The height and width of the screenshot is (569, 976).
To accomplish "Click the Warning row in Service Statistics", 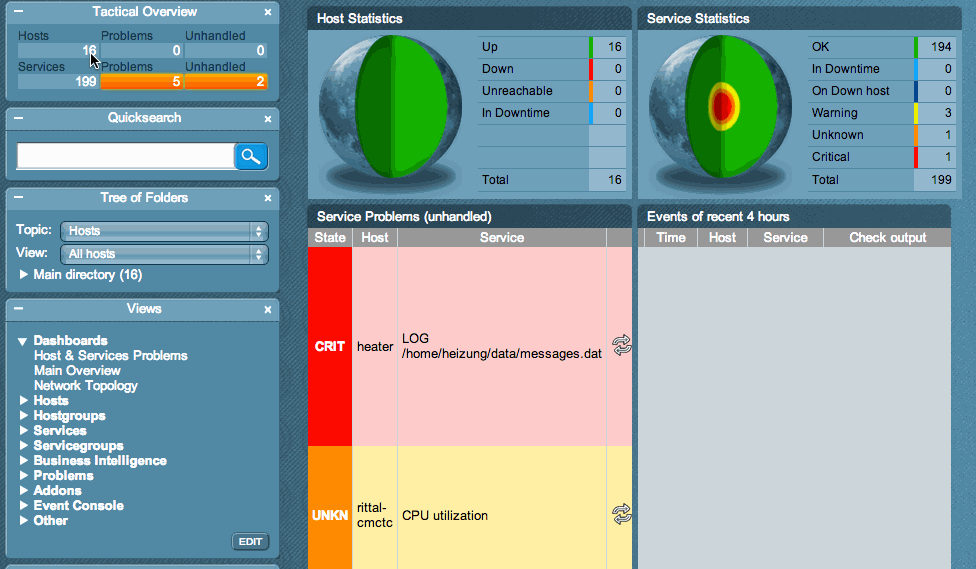I will click(x=882, y=113).
